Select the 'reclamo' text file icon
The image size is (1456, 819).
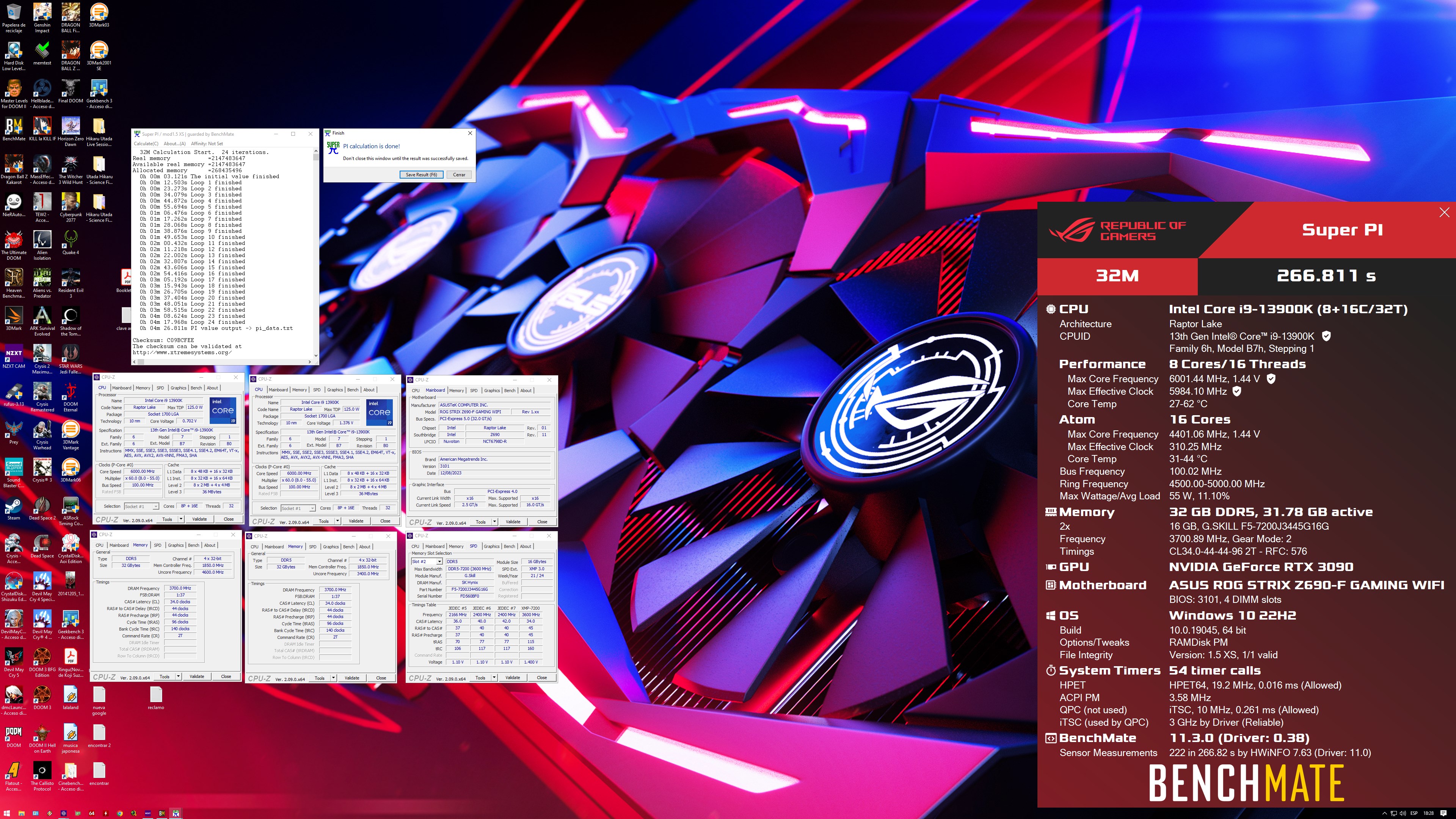156,698
